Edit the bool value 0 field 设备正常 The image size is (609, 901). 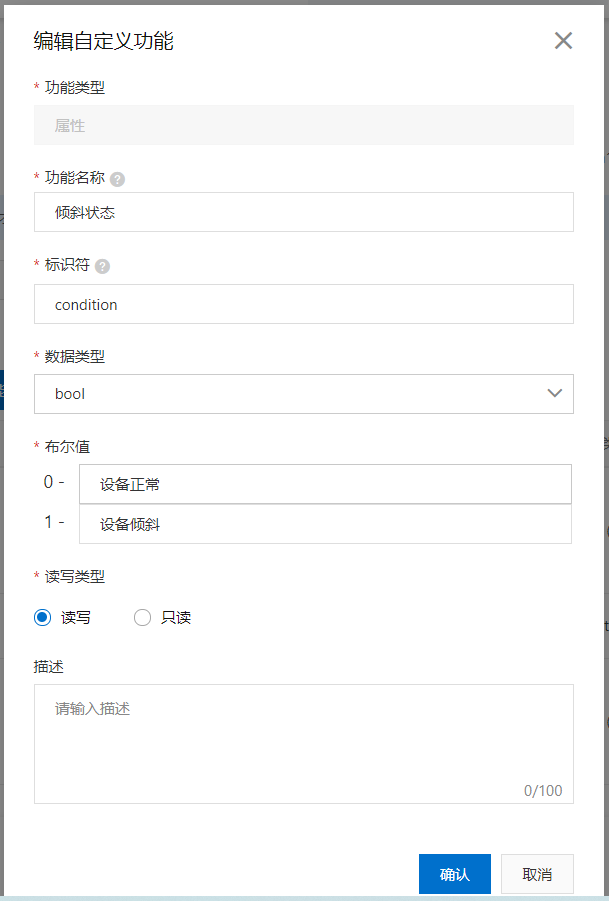click(x=325, y=485)
